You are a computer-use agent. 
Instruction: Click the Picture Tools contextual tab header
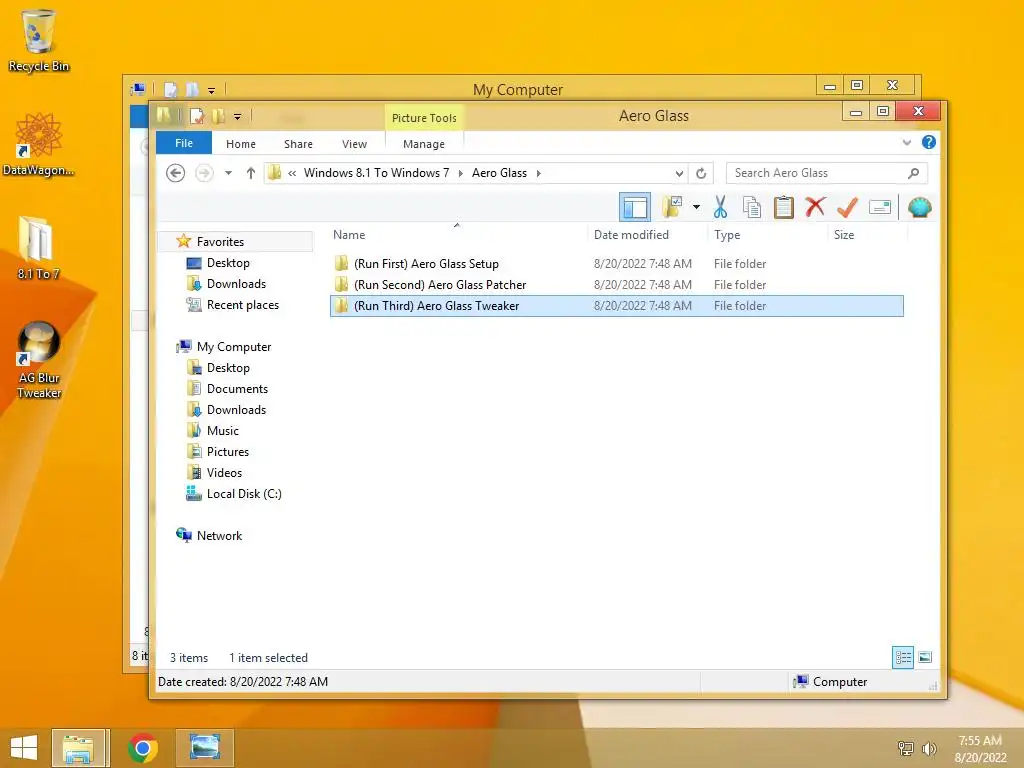pos(424,118)
